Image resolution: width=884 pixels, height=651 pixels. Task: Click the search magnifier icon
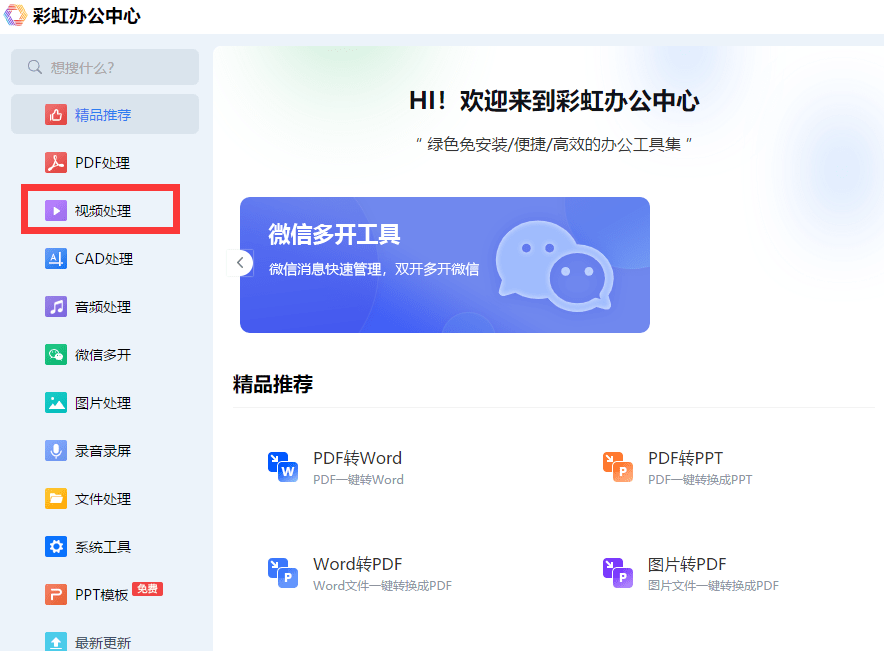pos(35,67)
